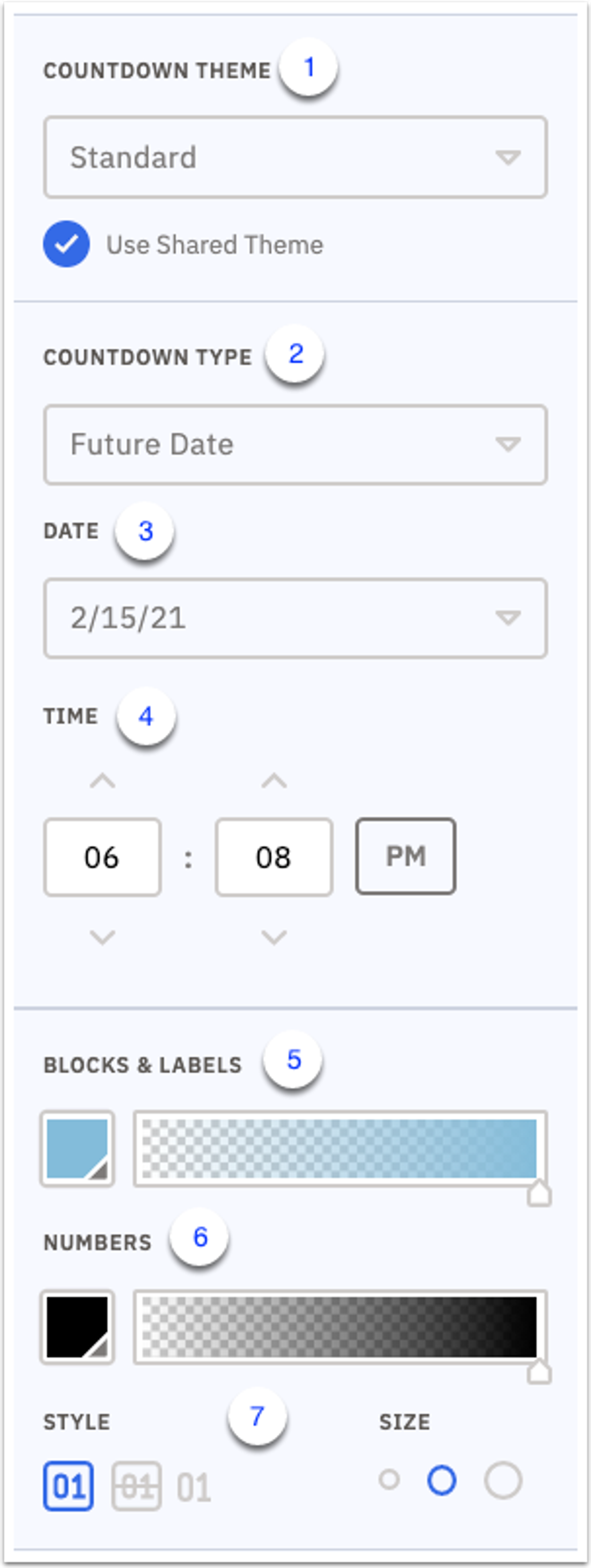
Task: Toggle the Use Shared Theme checkbox
Action: pyautogui.click(x=66, y=244)
